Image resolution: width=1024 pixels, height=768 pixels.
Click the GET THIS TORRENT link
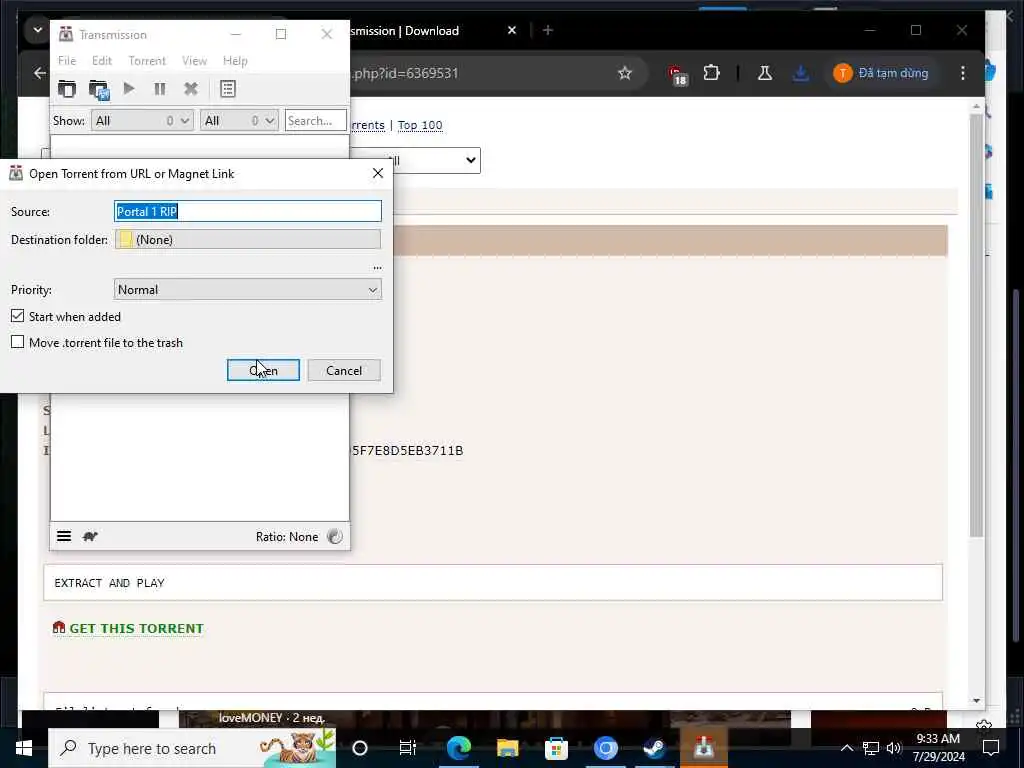[136, 628]
